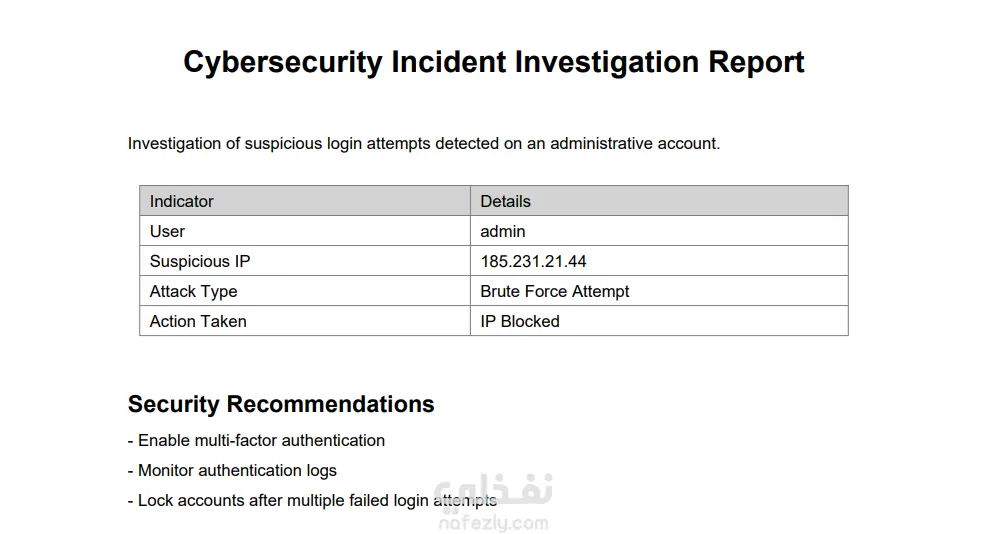Click the nafezly.com watermark text

pyautogui.click(x=493, y=523)
